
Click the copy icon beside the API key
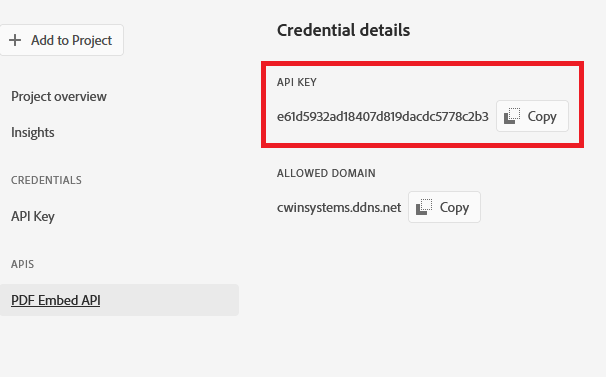point(512,116)
